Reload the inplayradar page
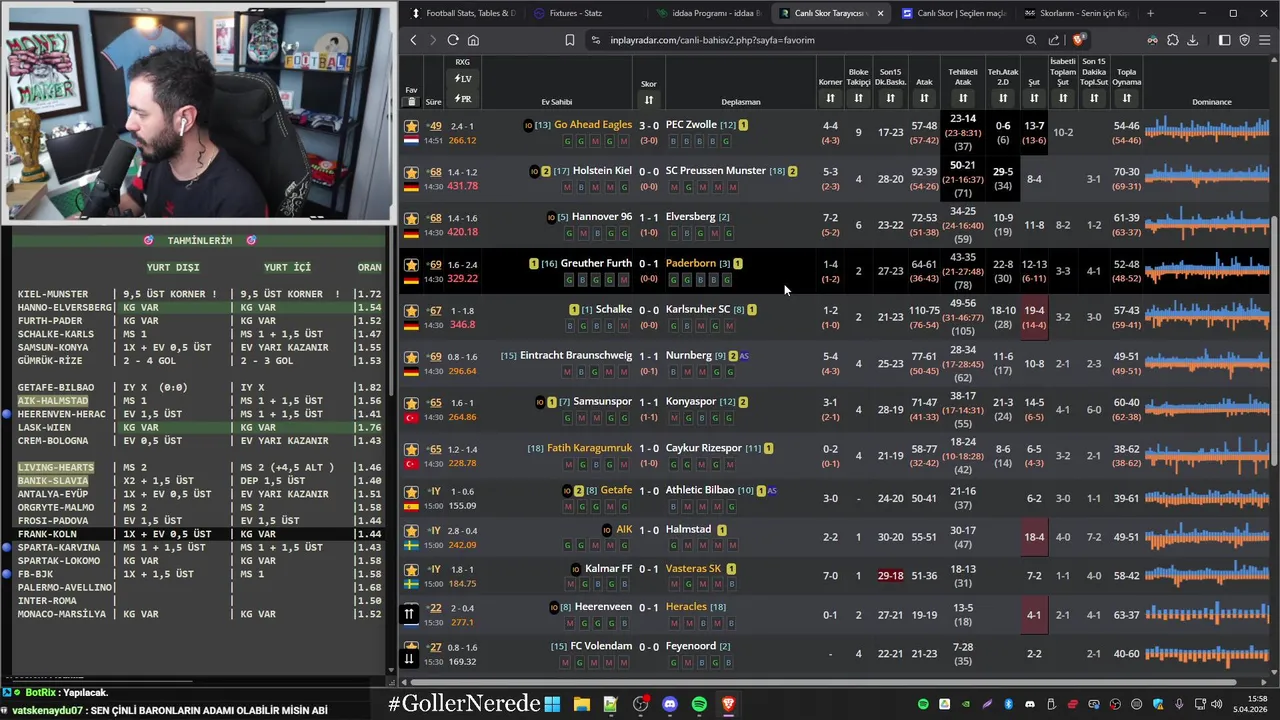Image resolution: width=1280 pixels, height=720 pixels. coord(453,40)
